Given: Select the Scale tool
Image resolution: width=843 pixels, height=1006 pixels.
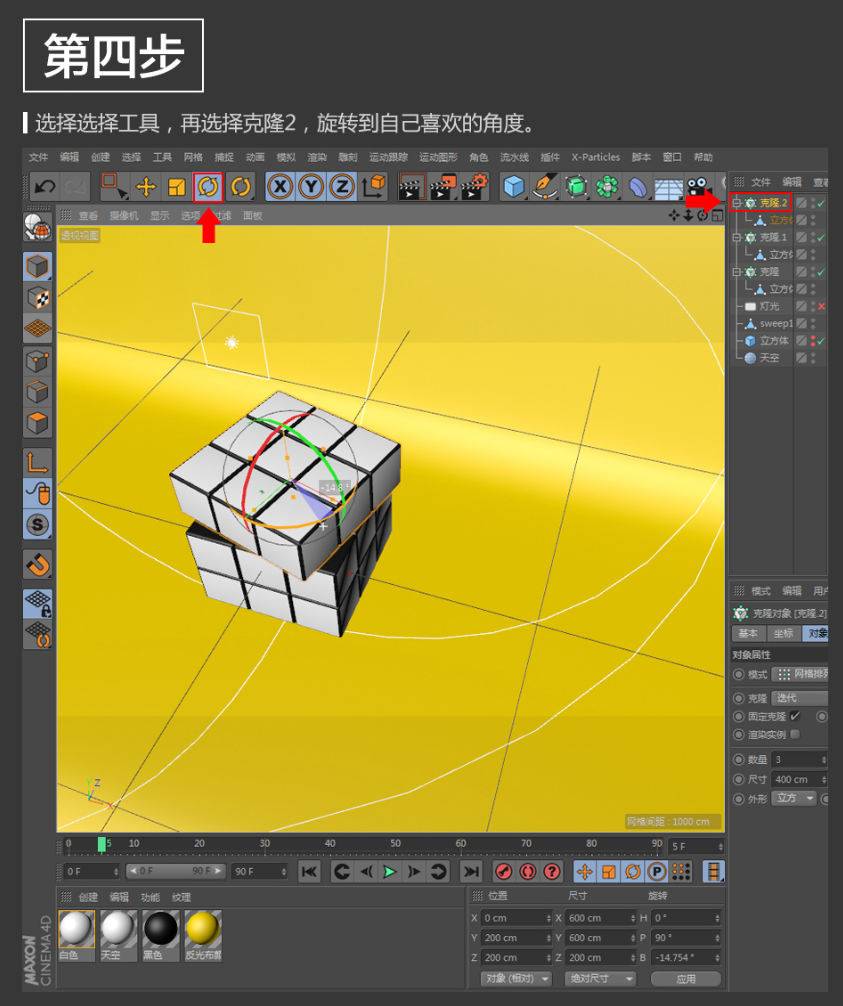Looking at the screenshot, I should pos(177,186).
